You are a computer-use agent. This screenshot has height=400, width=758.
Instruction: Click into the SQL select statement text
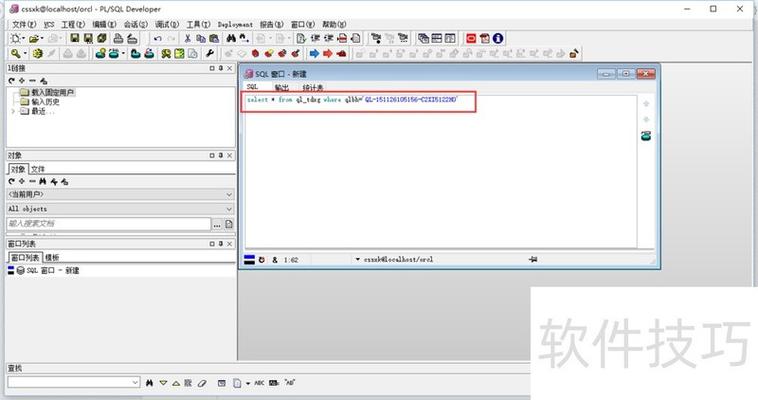pyautogui.click(x=351, y=100)
